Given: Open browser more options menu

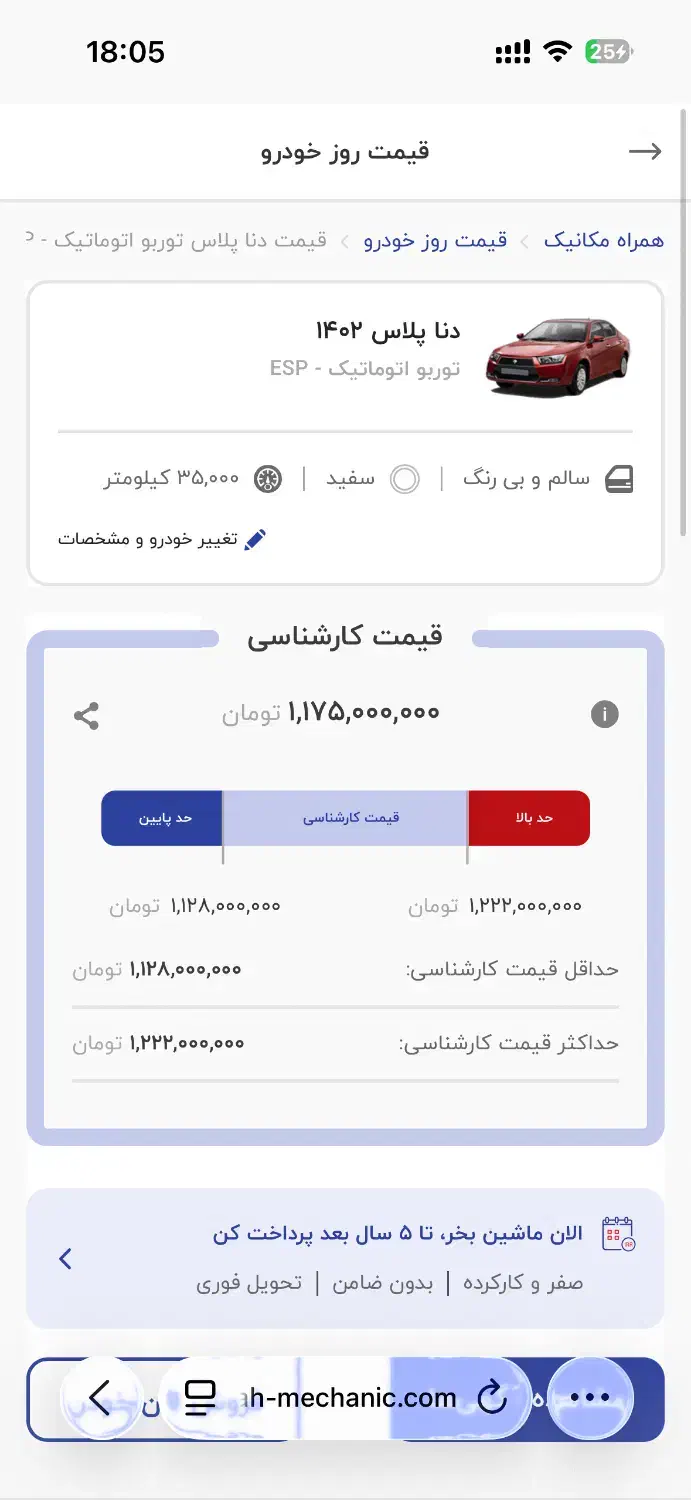Looking at the screenshot, I should 589,1398.
